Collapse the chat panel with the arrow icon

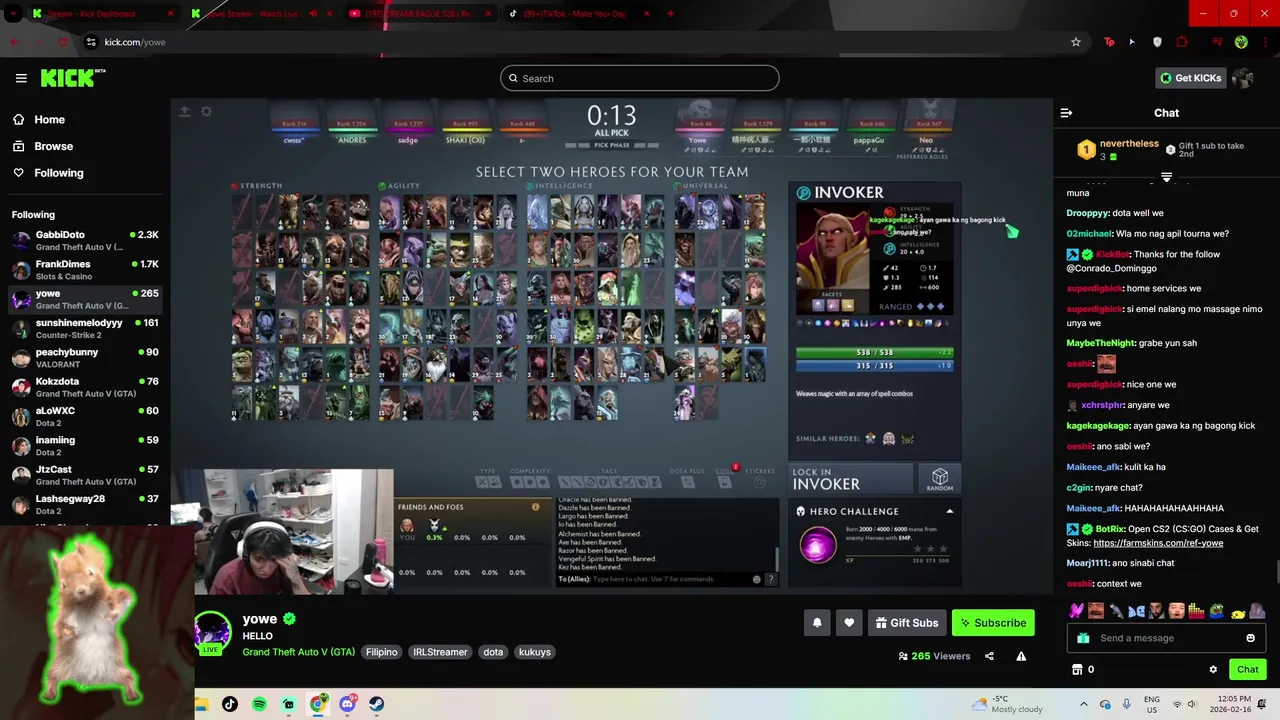pyautogui.click(x=1066, y=113)
